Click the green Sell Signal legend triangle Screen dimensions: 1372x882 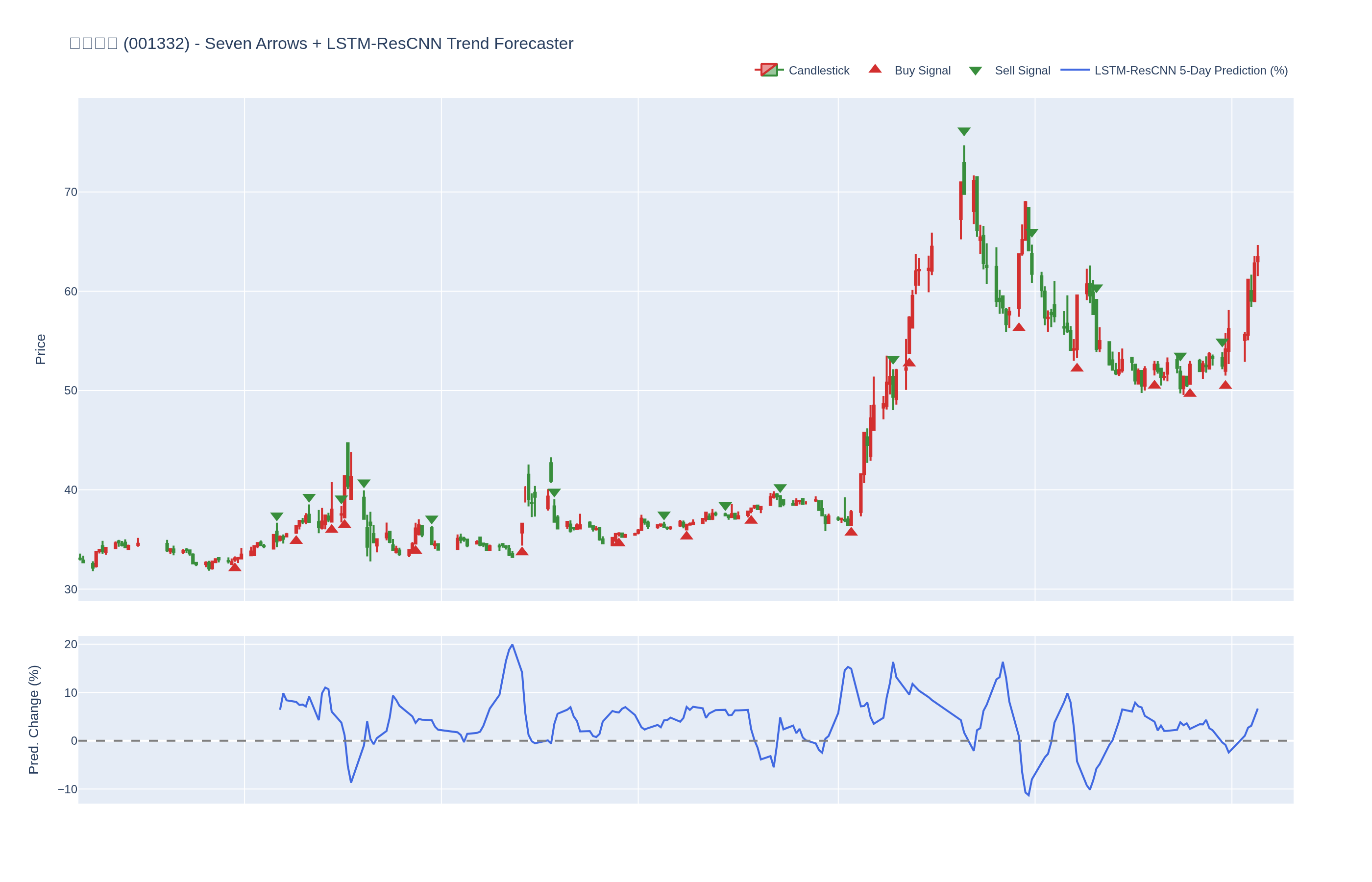[975, 71]
